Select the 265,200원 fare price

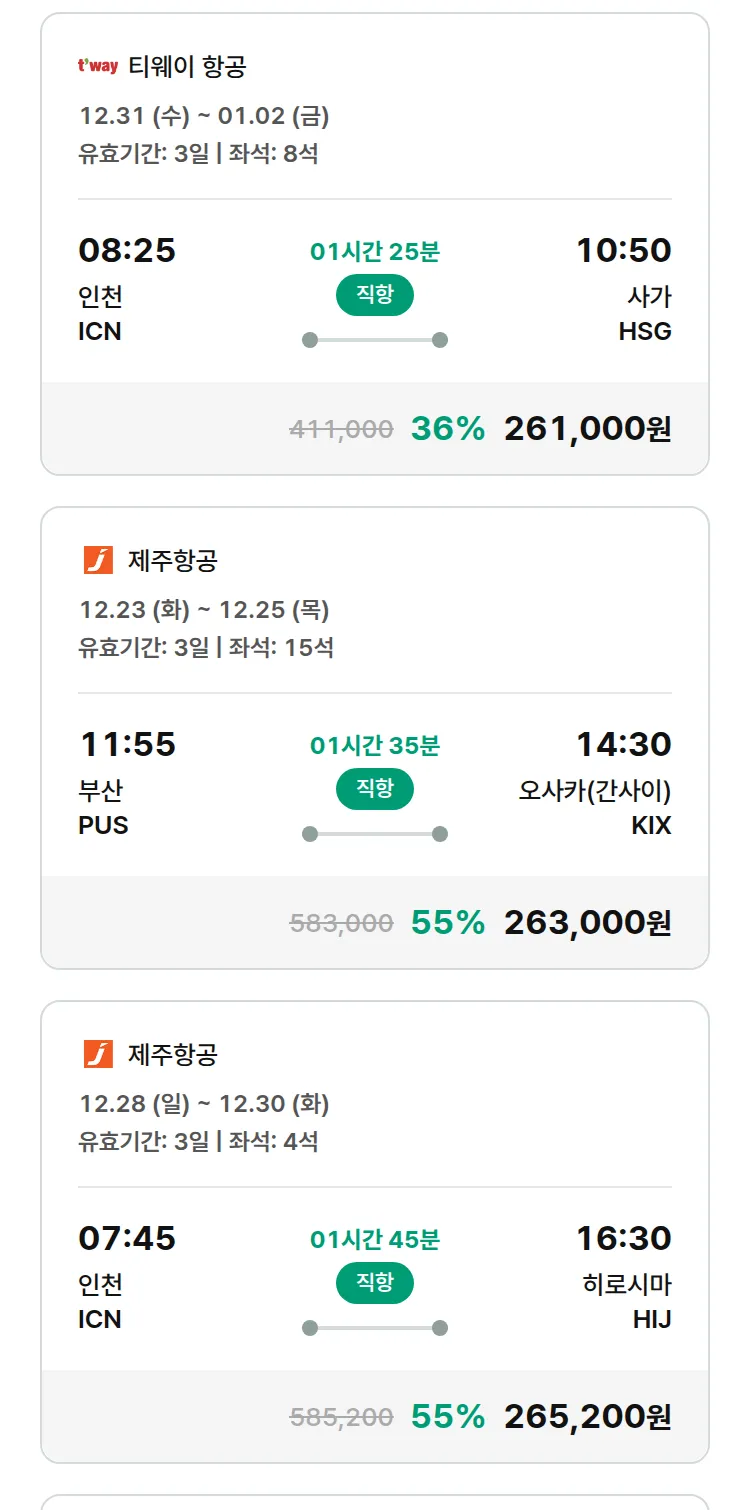[587, 1417]
